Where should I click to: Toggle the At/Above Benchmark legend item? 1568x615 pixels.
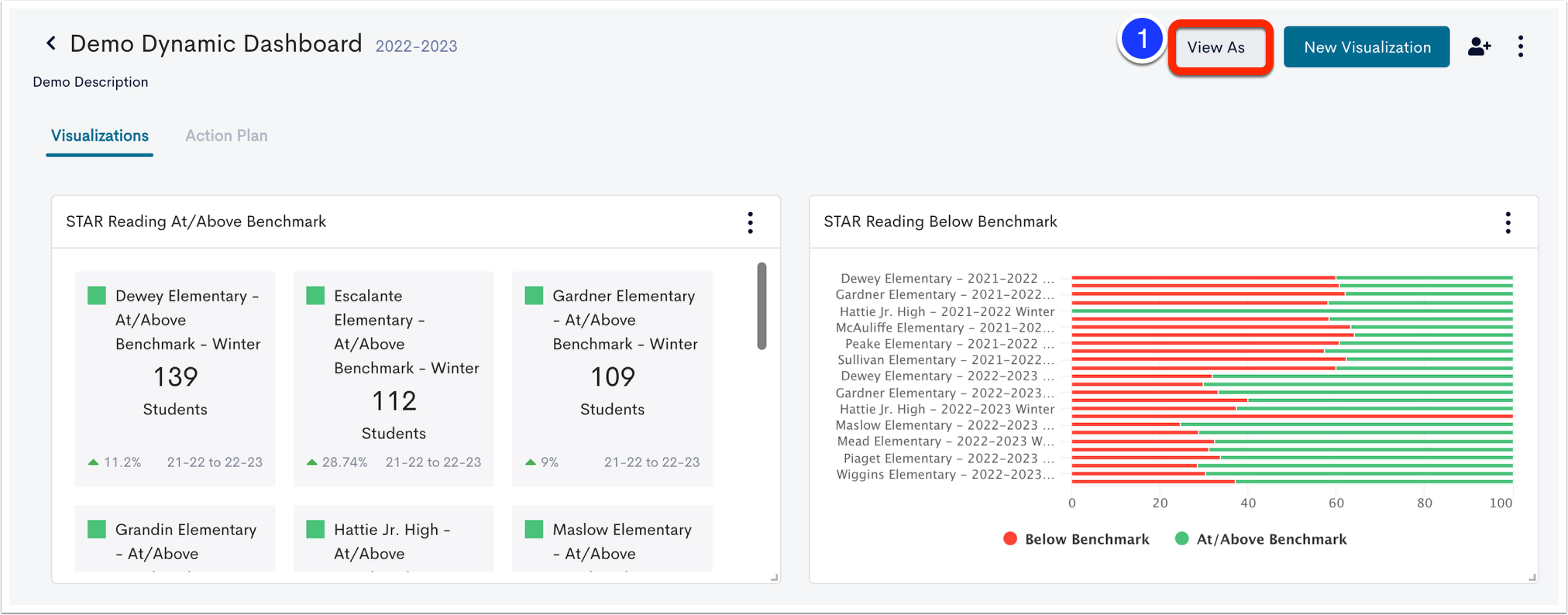(x=1260, y=539)
